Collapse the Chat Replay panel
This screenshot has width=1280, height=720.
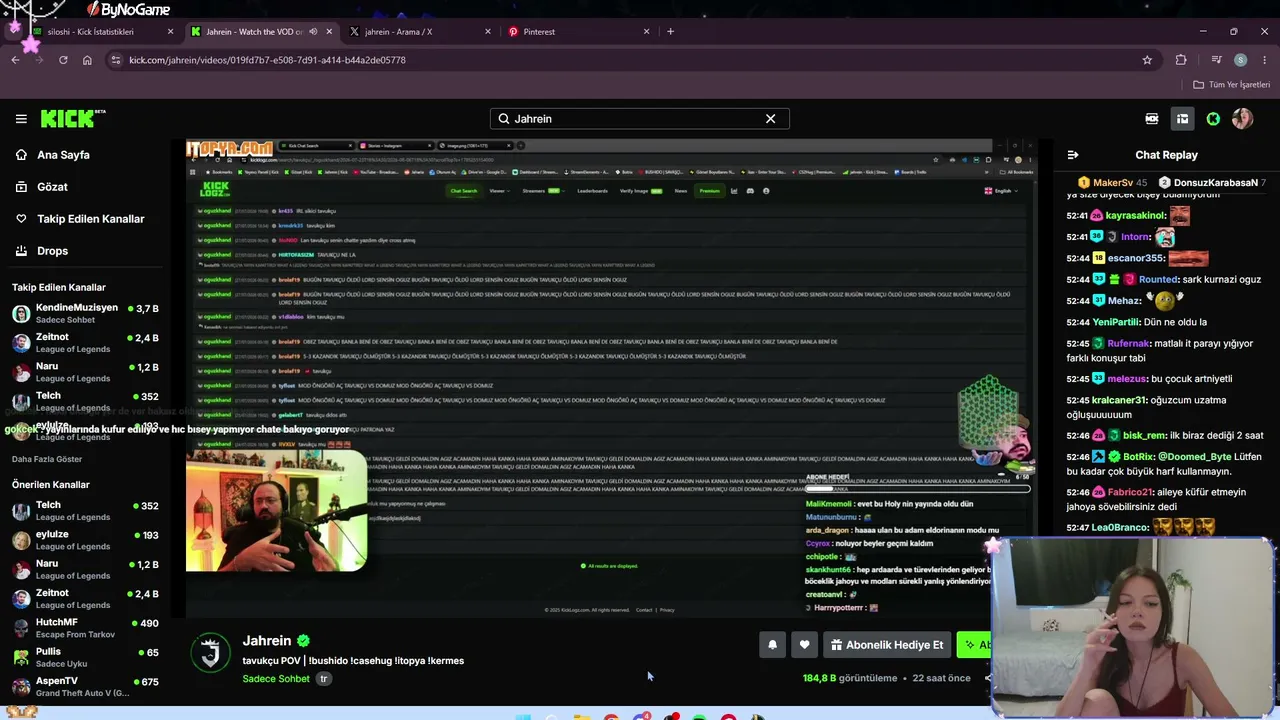[1073, 155]
